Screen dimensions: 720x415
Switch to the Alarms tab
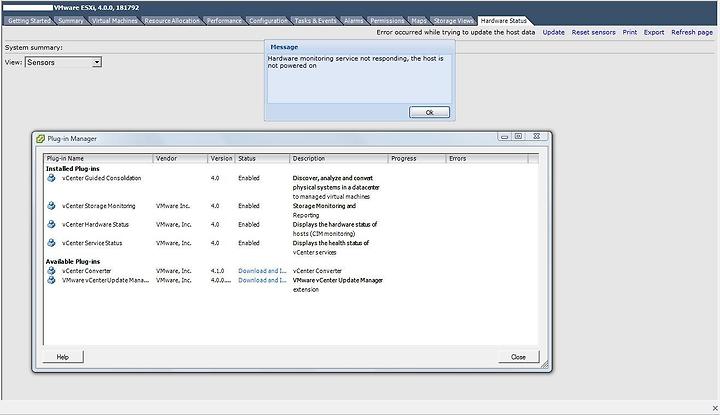point(354,21)
